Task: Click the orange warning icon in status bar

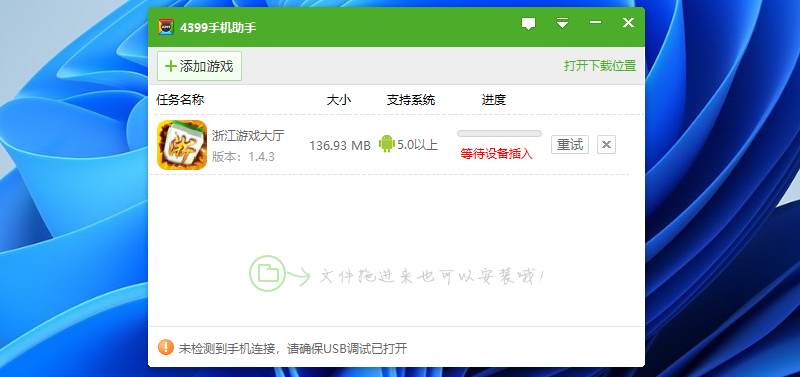Action: 166,347
